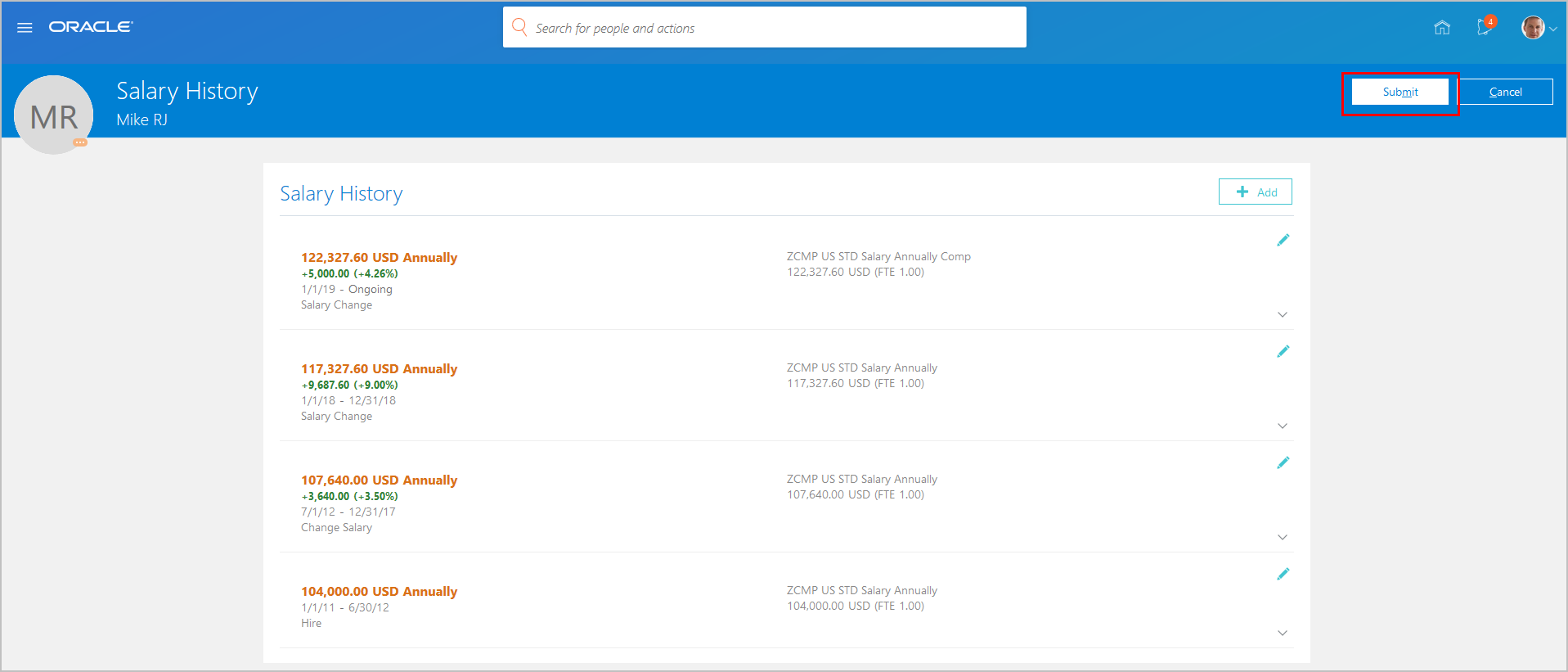
Task: Edit the 122,327.60 USD salary record
Action: click(1283, 240)
